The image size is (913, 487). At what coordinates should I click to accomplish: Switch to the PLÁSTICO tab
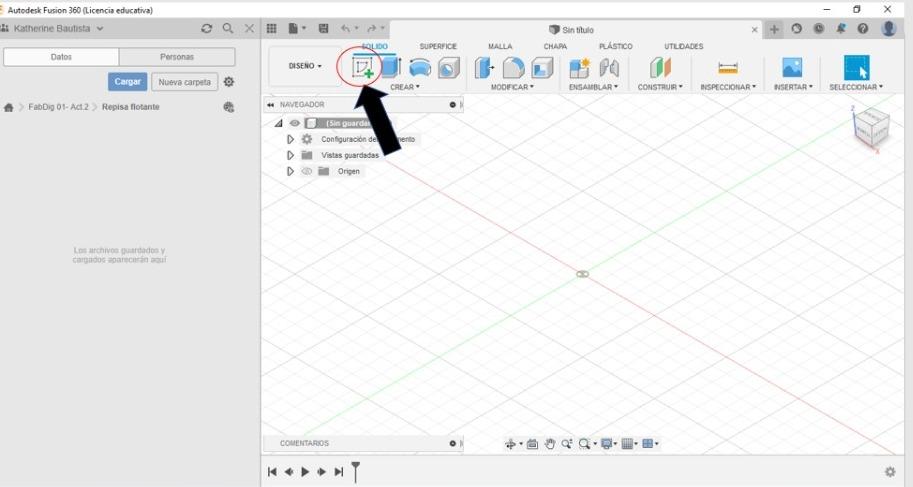click(615, 46)
